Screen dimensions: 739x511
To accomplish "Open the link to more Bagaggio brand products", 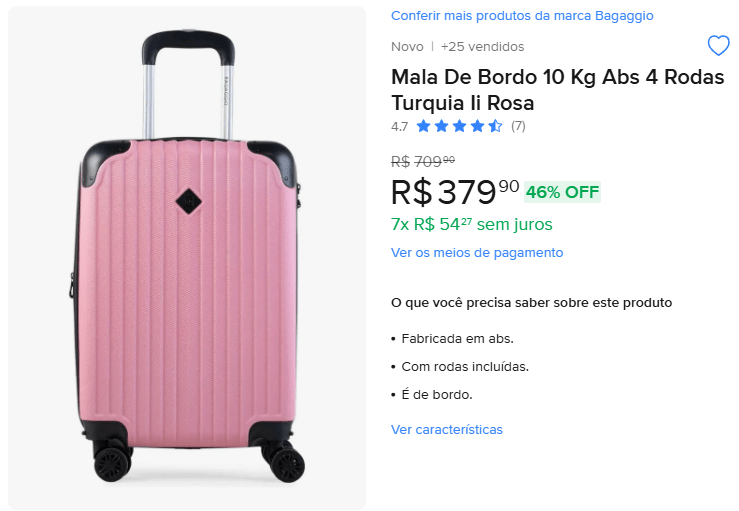I will pyautogui.click(x=522, y=16).
